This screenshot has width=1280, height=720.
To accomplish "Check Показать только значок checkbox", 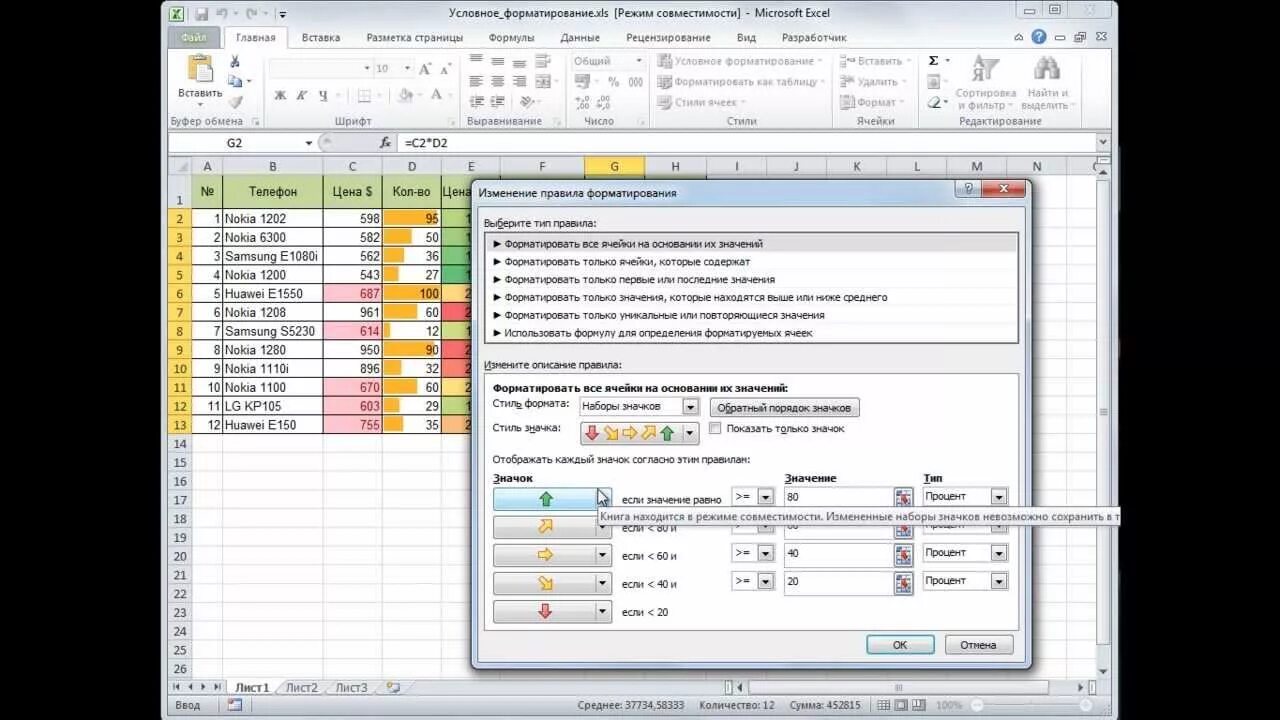I will (x=715, y=428).
